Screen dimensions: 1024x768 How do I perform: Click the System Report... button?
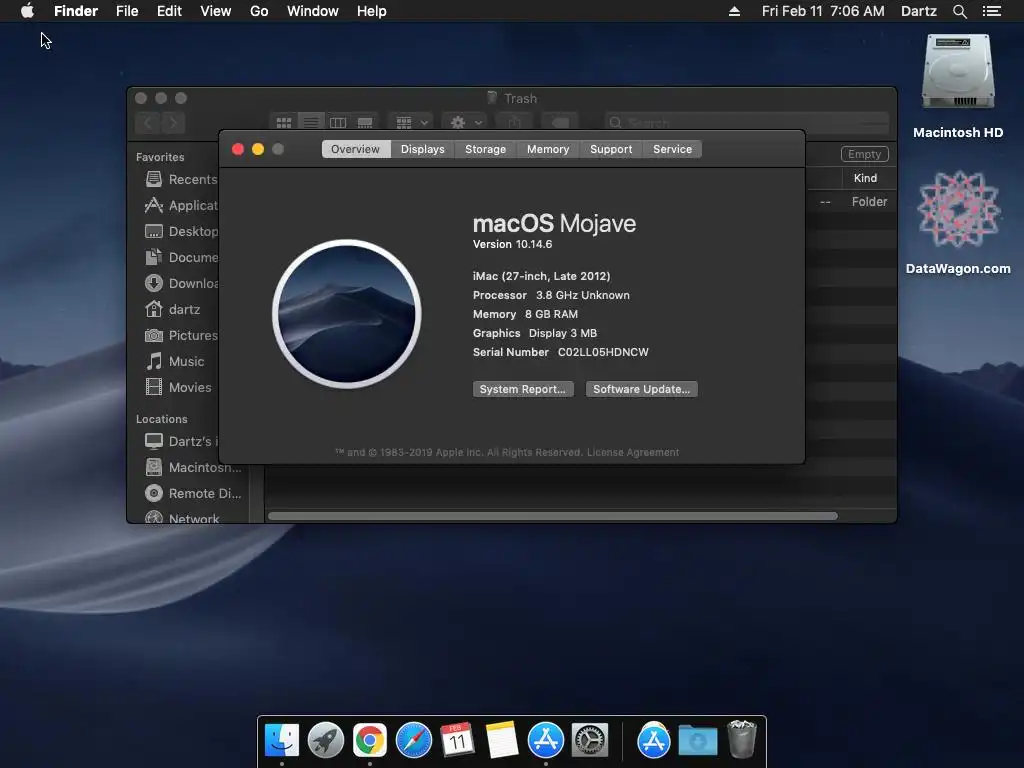point(522,389)
